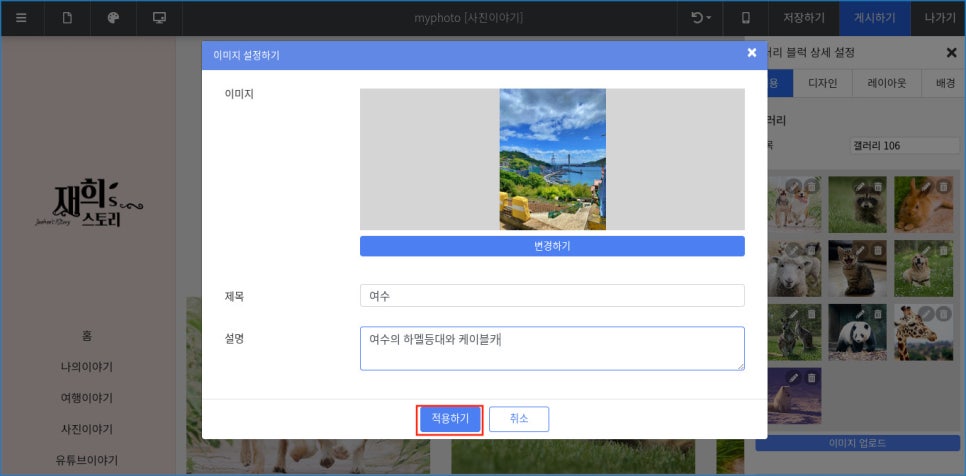Switch to mobile preview icon

point(745,18)
